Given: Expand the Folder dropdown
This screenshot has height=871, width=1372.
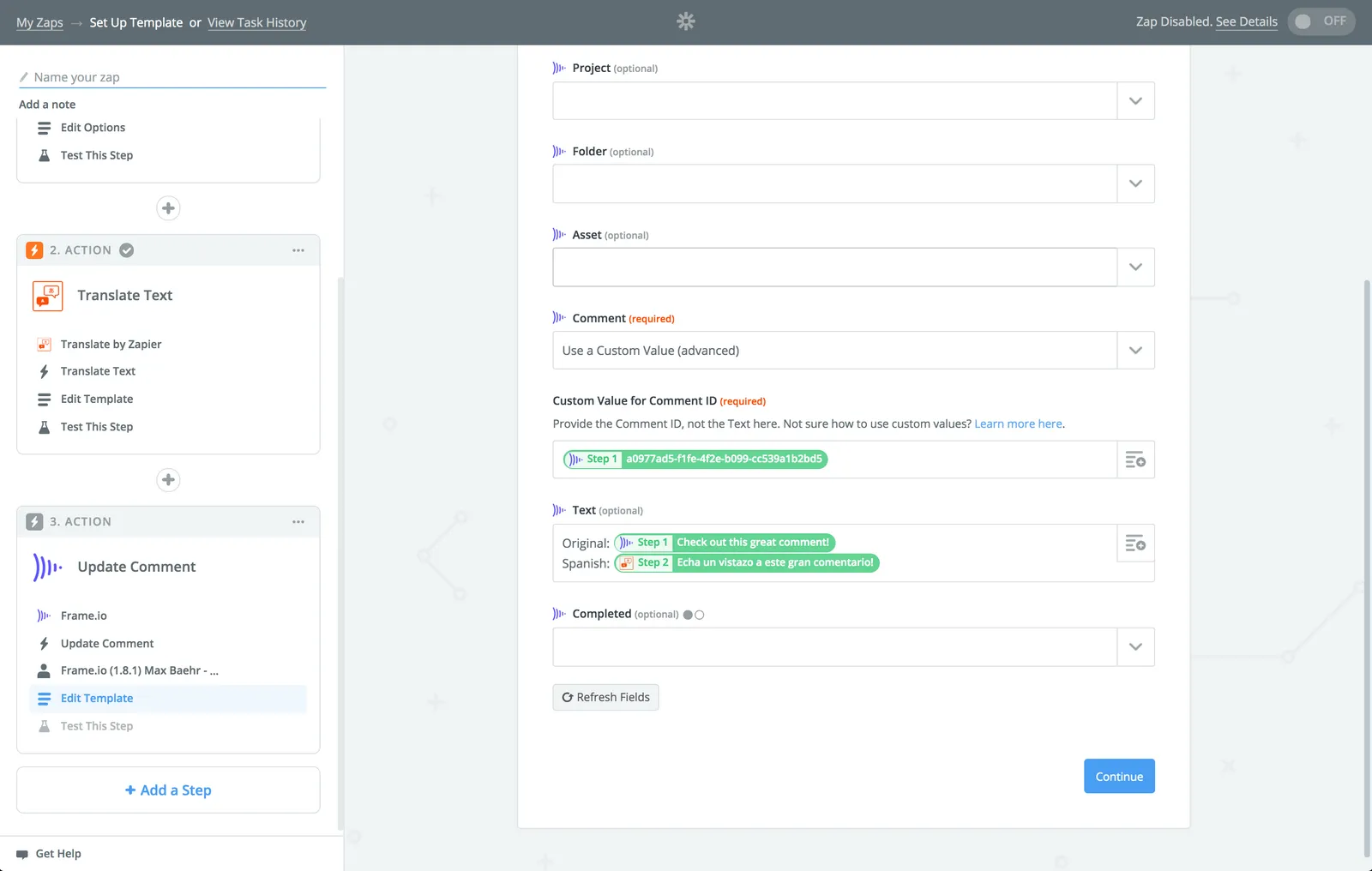Looking at the screenshot, I should click(x=1135, y=183).
